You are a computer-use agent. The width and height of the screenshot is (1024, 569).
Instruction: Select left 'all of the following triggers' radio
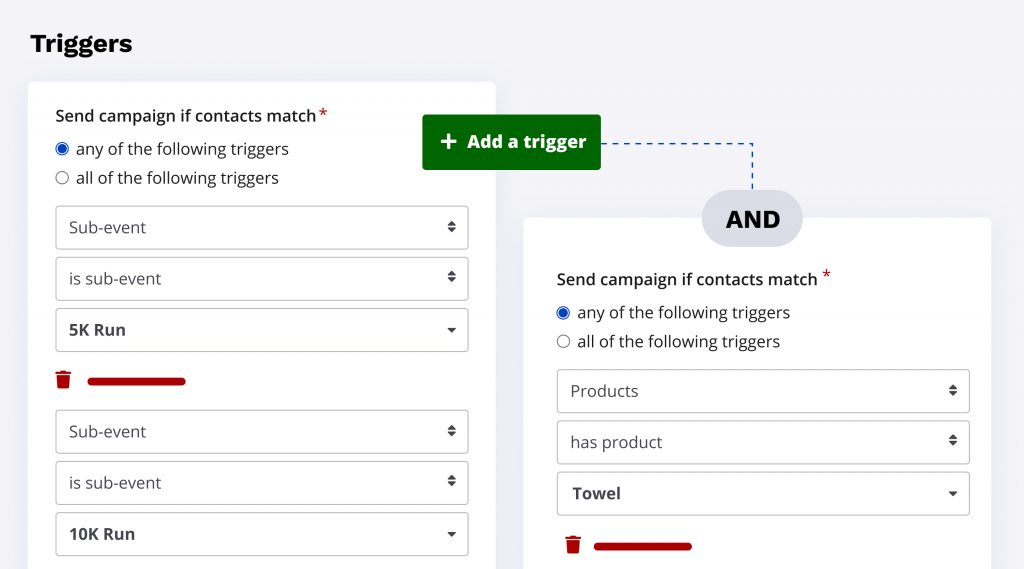(x=62, y=178)
